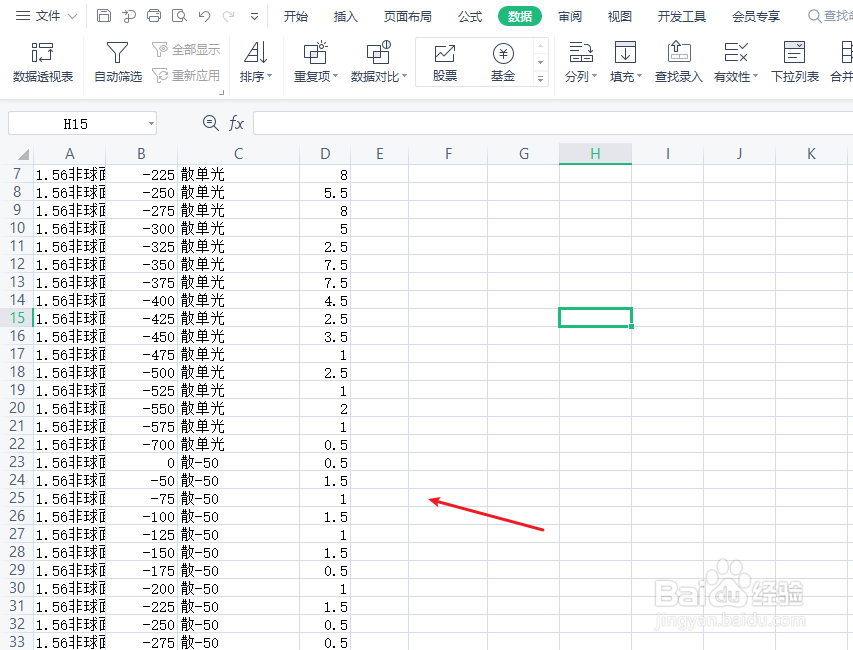Click cell B7 containing -225
Screen dimensions: 853x650
141,174
